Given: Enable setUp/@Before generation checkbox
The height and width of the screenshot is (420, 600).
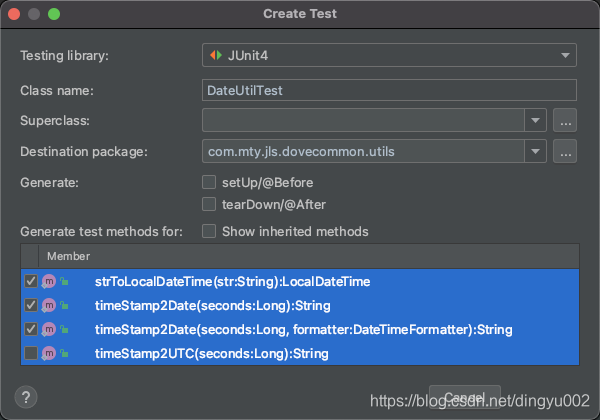Looking at the screenshot, I should [x=209, y=182].
